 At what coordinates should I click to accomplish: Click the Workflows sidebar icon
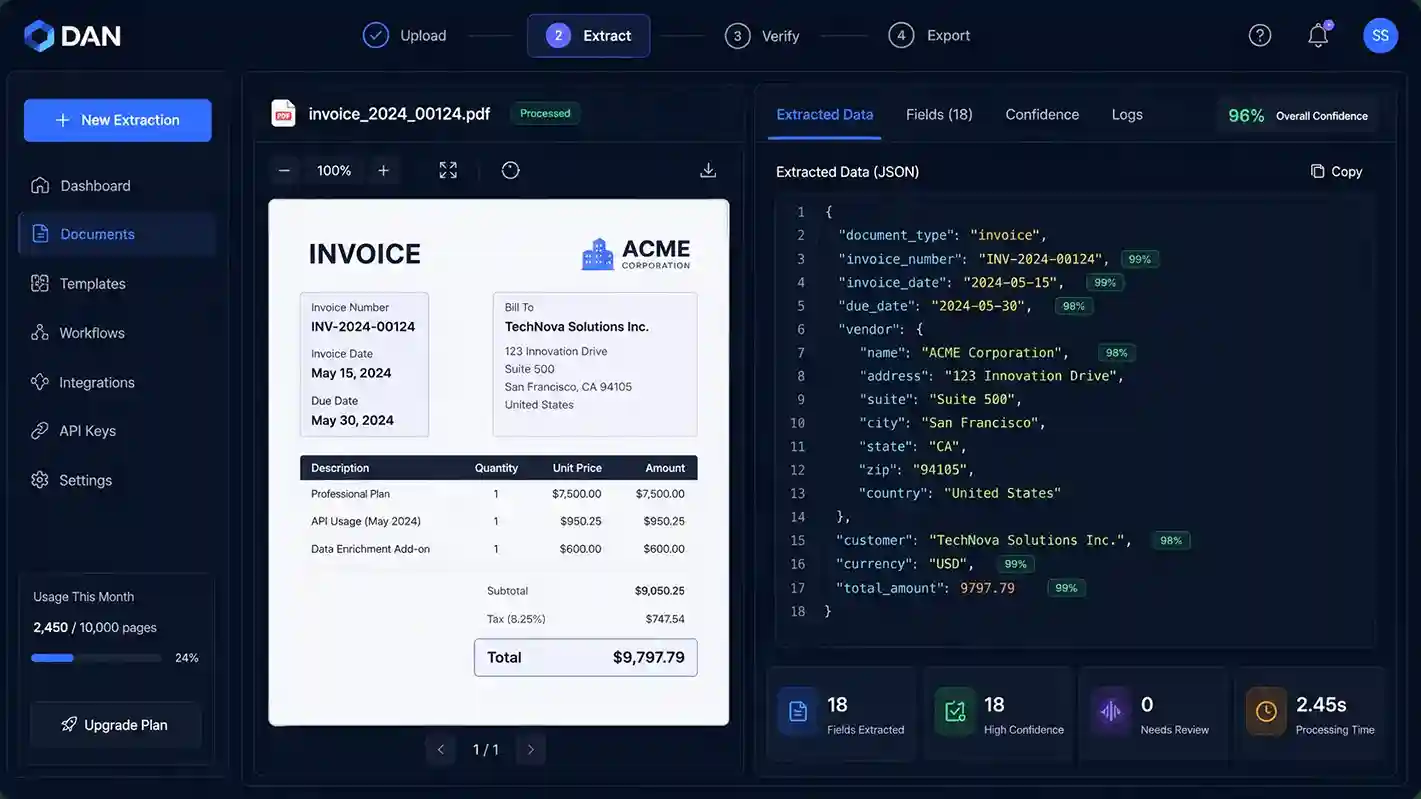tap(40, 332)
